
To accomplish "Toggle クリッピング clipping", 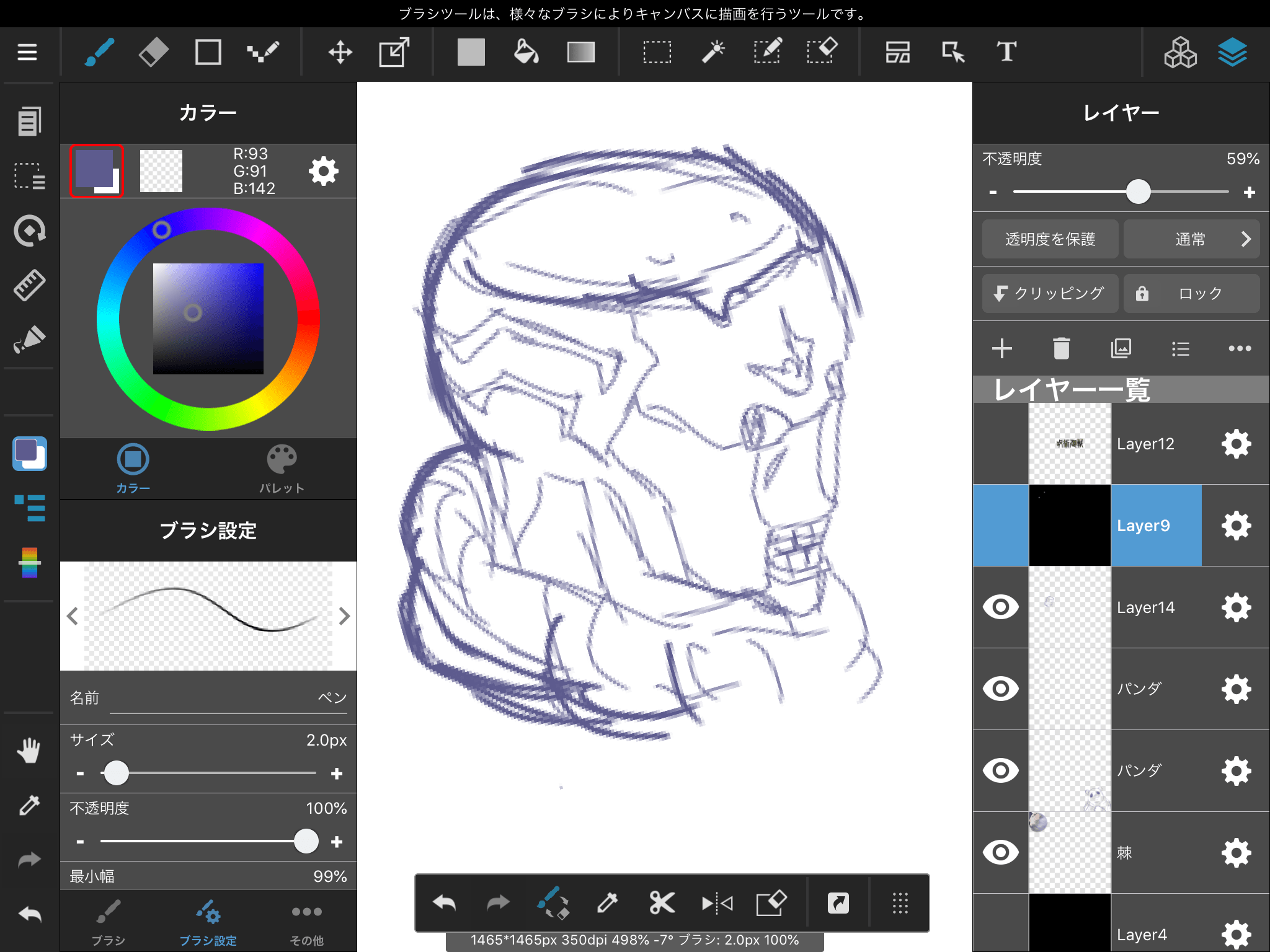I will 1050,293.
